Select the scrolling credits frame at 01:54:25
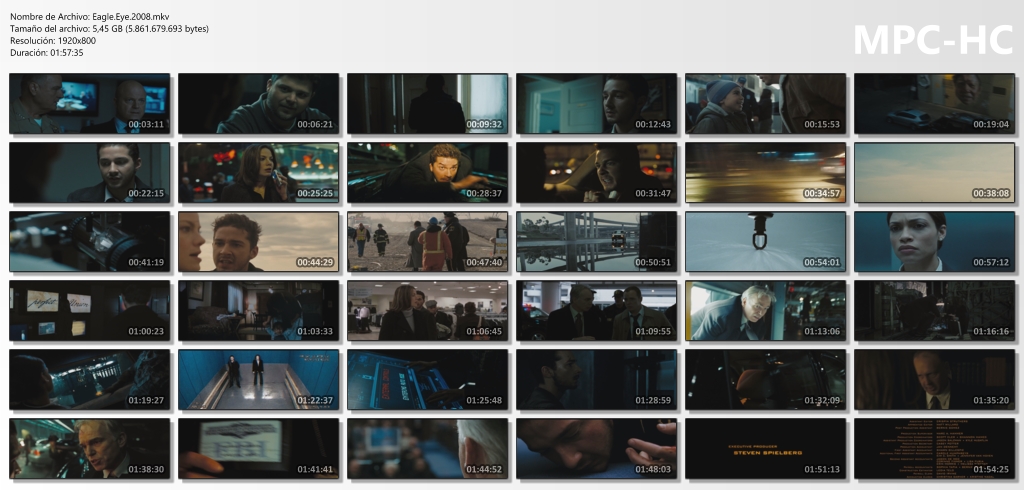Screen dimensions: 1024x490 coord(934,449)
